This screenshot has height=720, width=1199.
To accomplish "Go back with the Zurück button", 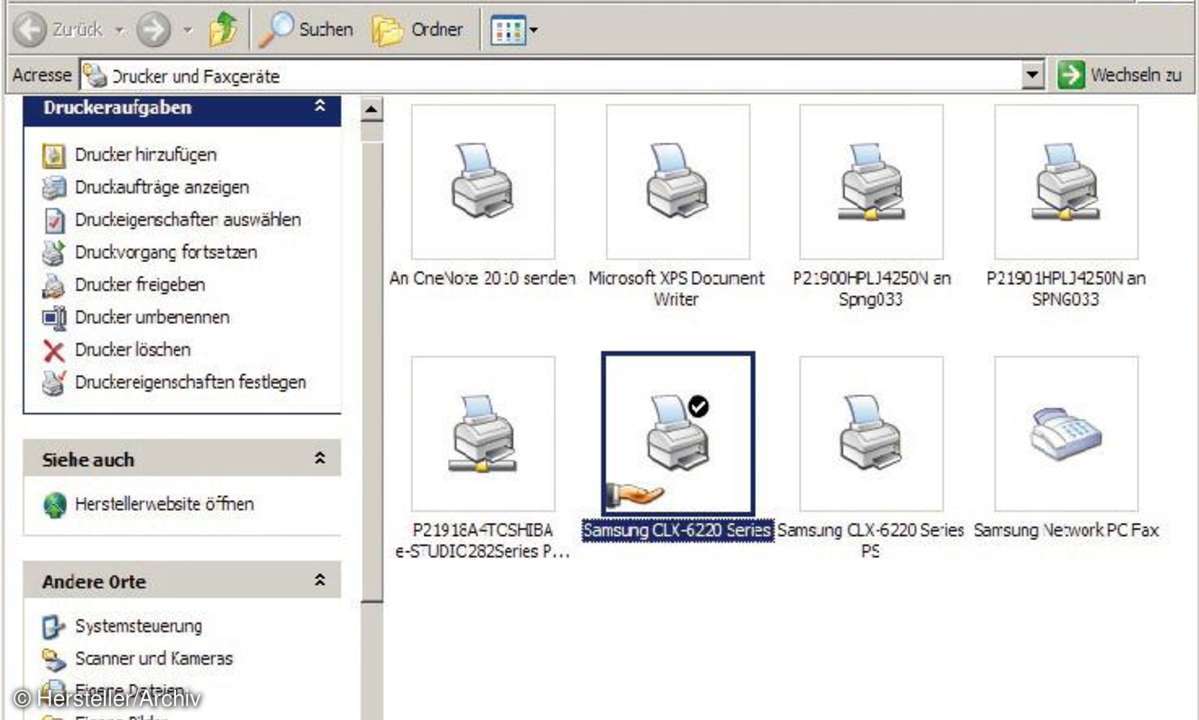I will 58,30.
